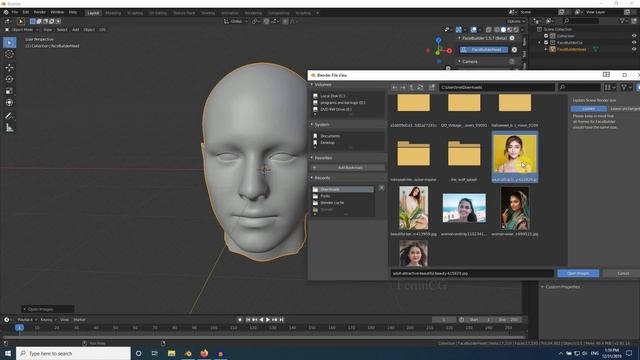Go forward to next folder in file view

[x=403, y=87]
